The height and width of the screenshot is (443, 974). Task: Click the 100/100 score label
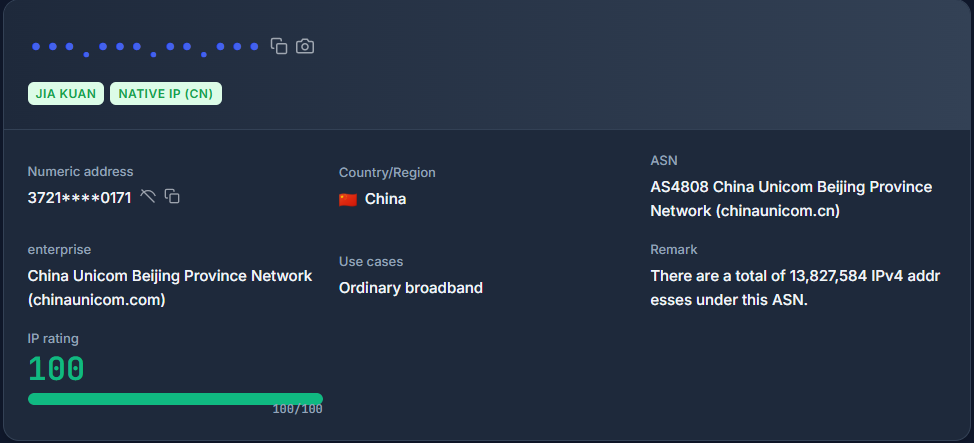coord(297,409)
